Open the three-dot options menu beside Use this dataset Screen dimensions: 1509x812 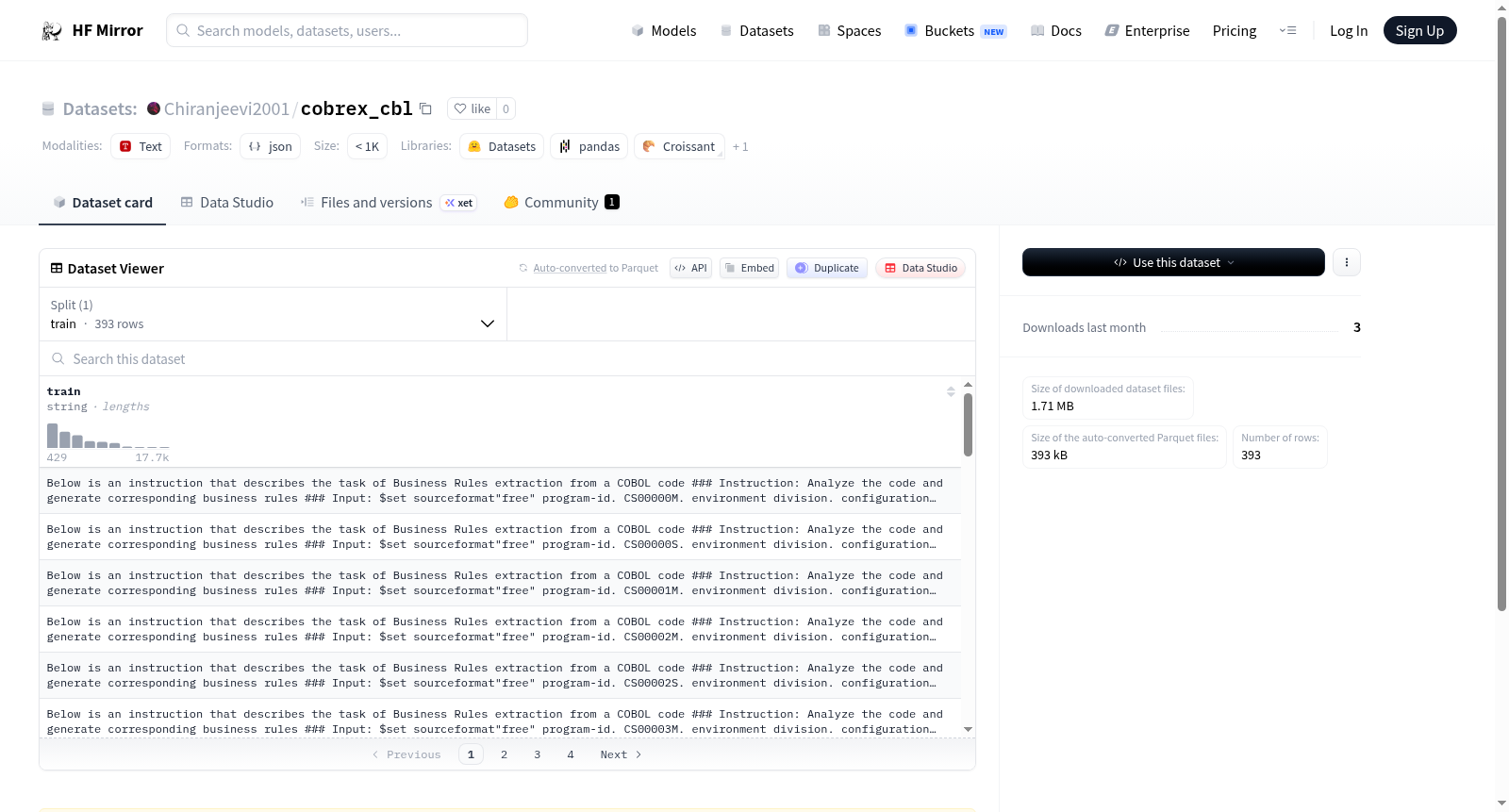[1347, 262]
